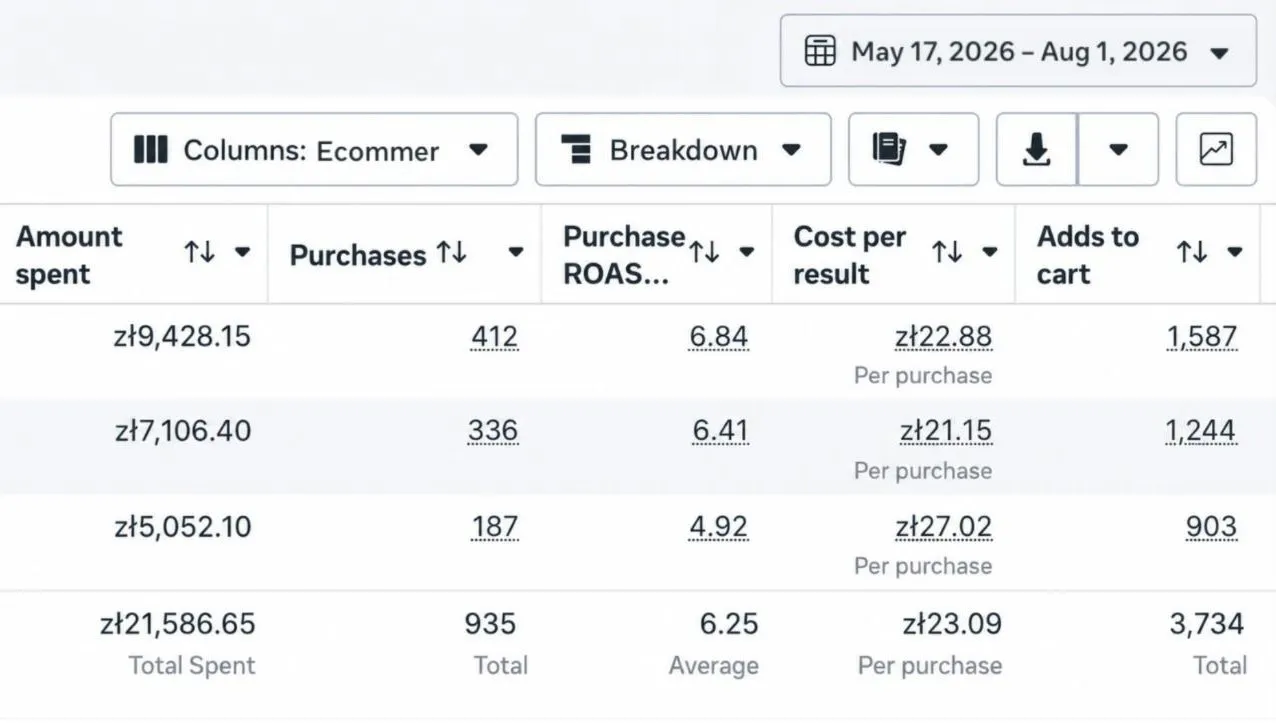Screen dimensions: 1276x726
Task: Sort by Amount spent using sort arrows
Action: 200,253
